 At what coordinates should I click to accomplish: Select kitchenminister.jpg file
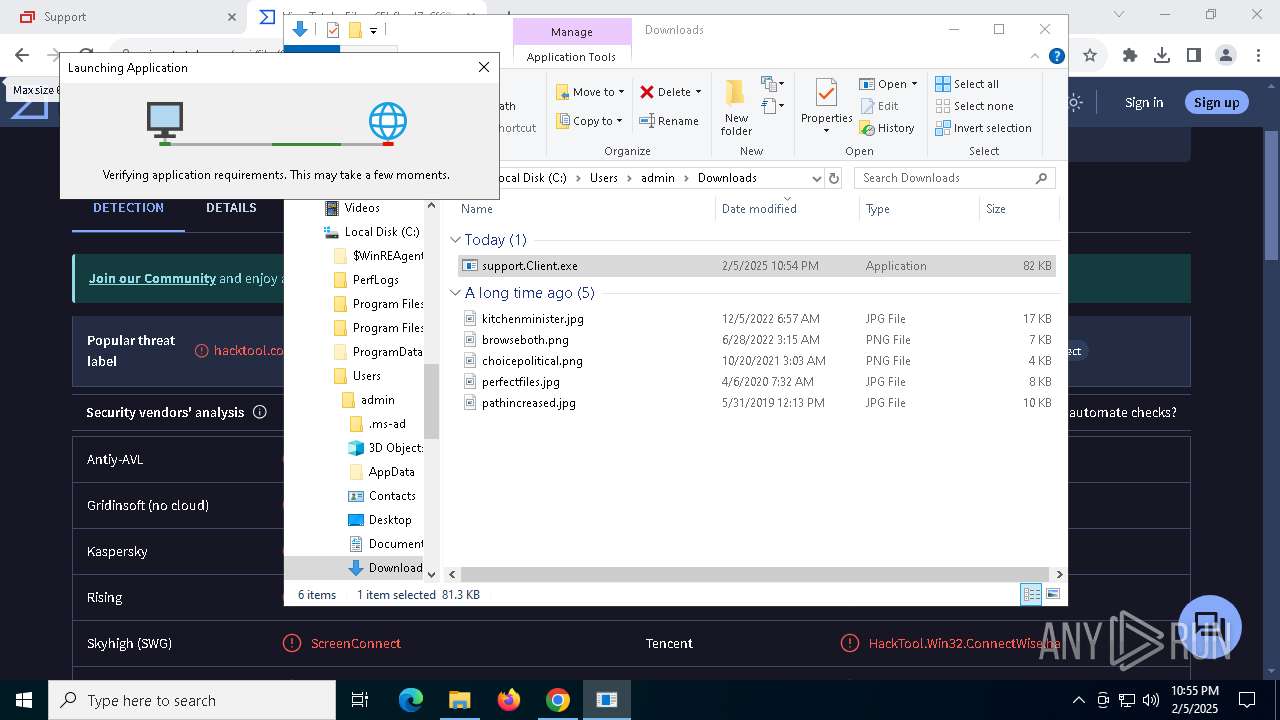(757, 319)
